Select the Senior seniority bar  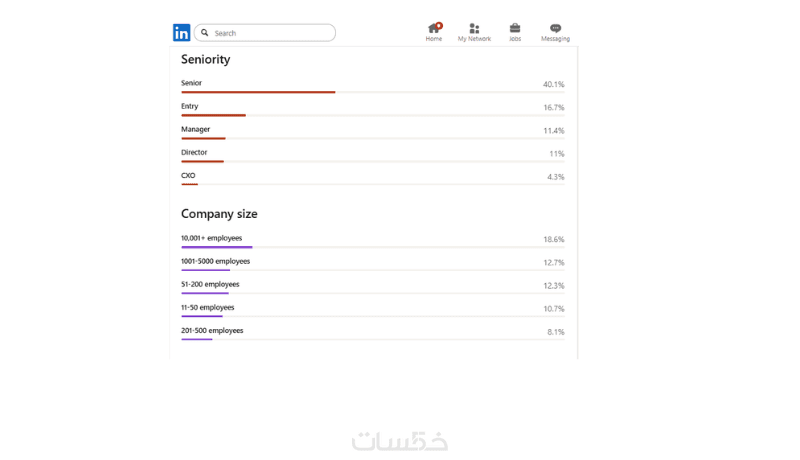click(x=258, y=92)
